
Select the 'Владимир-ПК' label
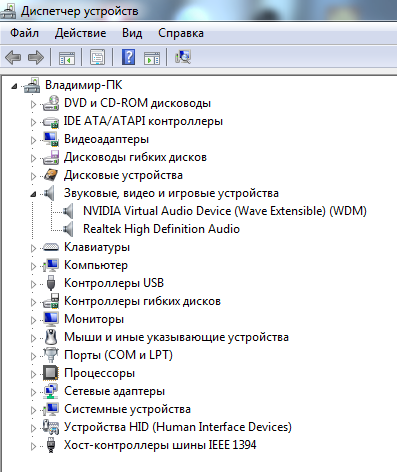84,85
